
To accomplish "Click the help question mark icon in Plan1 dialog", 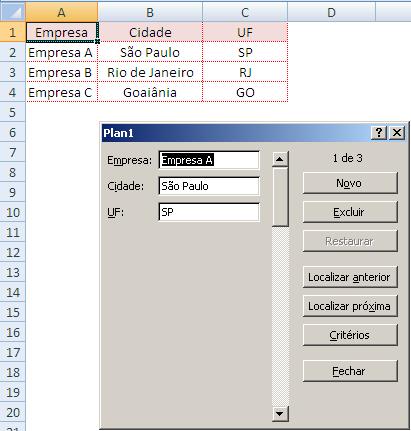I will [379, 133].
